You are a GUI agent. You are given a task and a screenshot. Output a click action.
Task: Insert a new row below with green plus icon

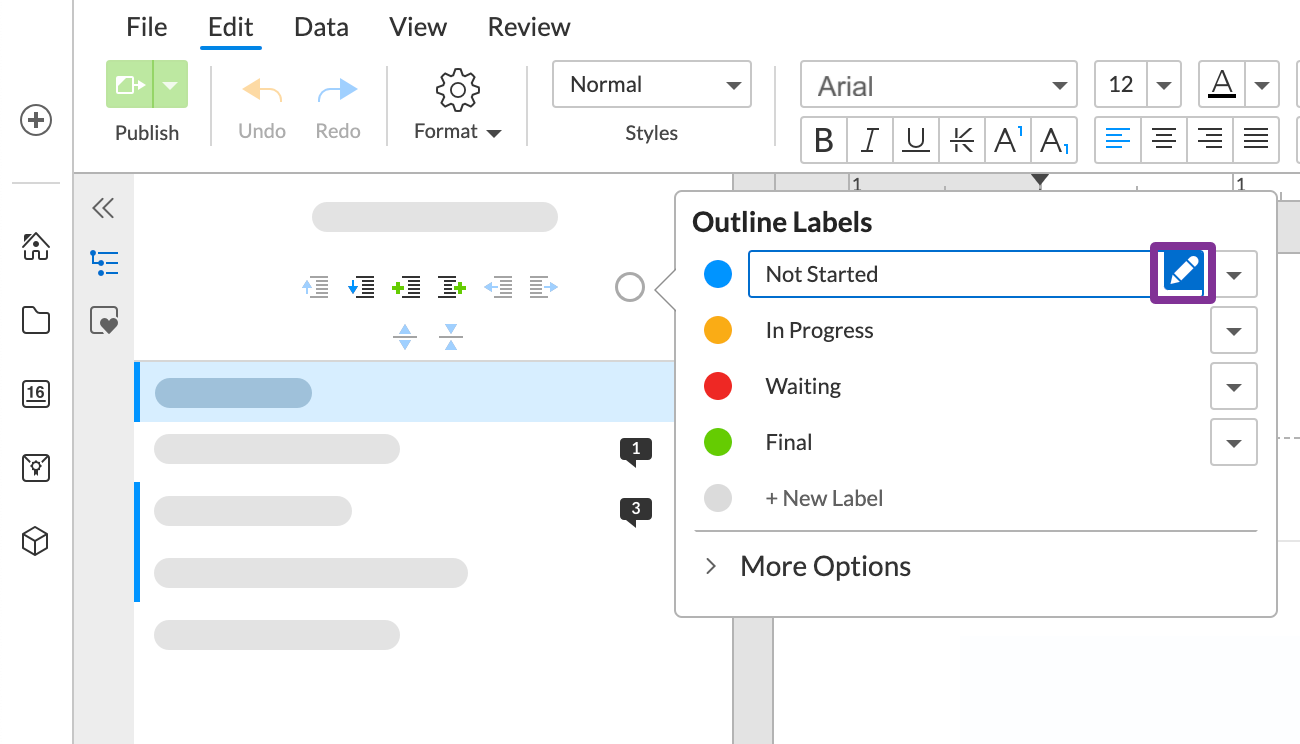point(452,287)
